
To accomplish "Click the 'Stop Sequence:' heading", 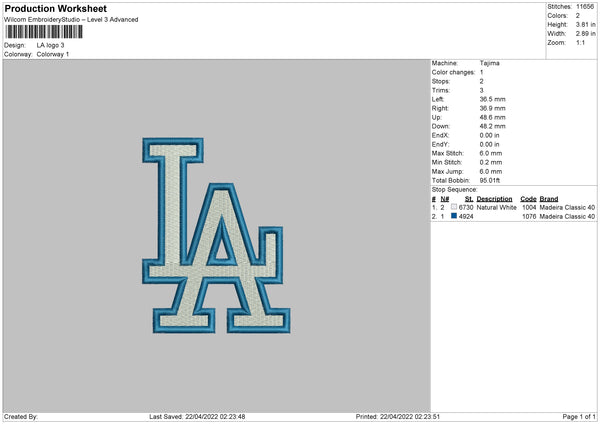I will pos(455,190).
